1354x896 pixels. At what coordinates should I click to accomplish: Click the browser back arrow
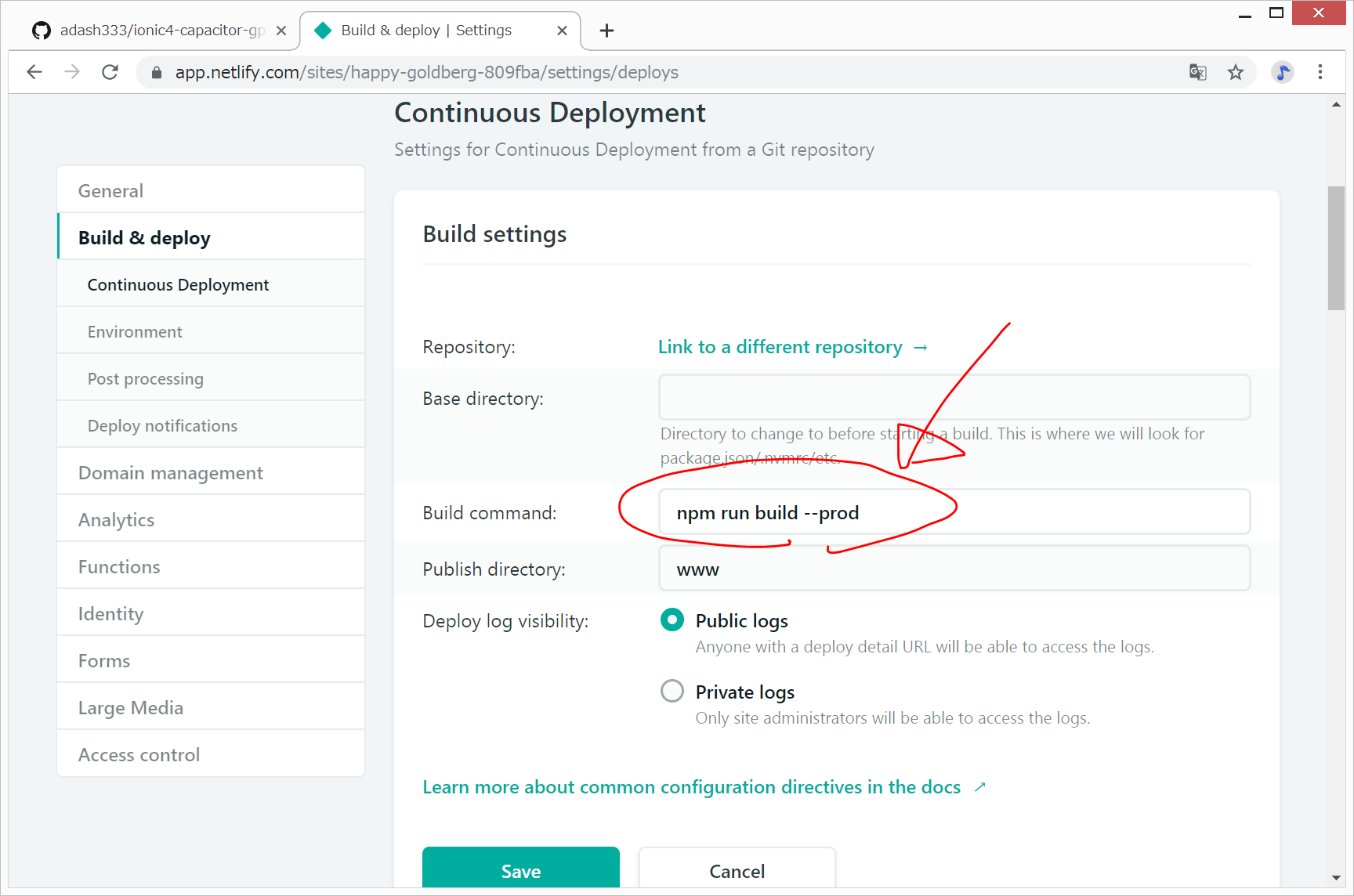pyautogui.click(x=34, y=72)
